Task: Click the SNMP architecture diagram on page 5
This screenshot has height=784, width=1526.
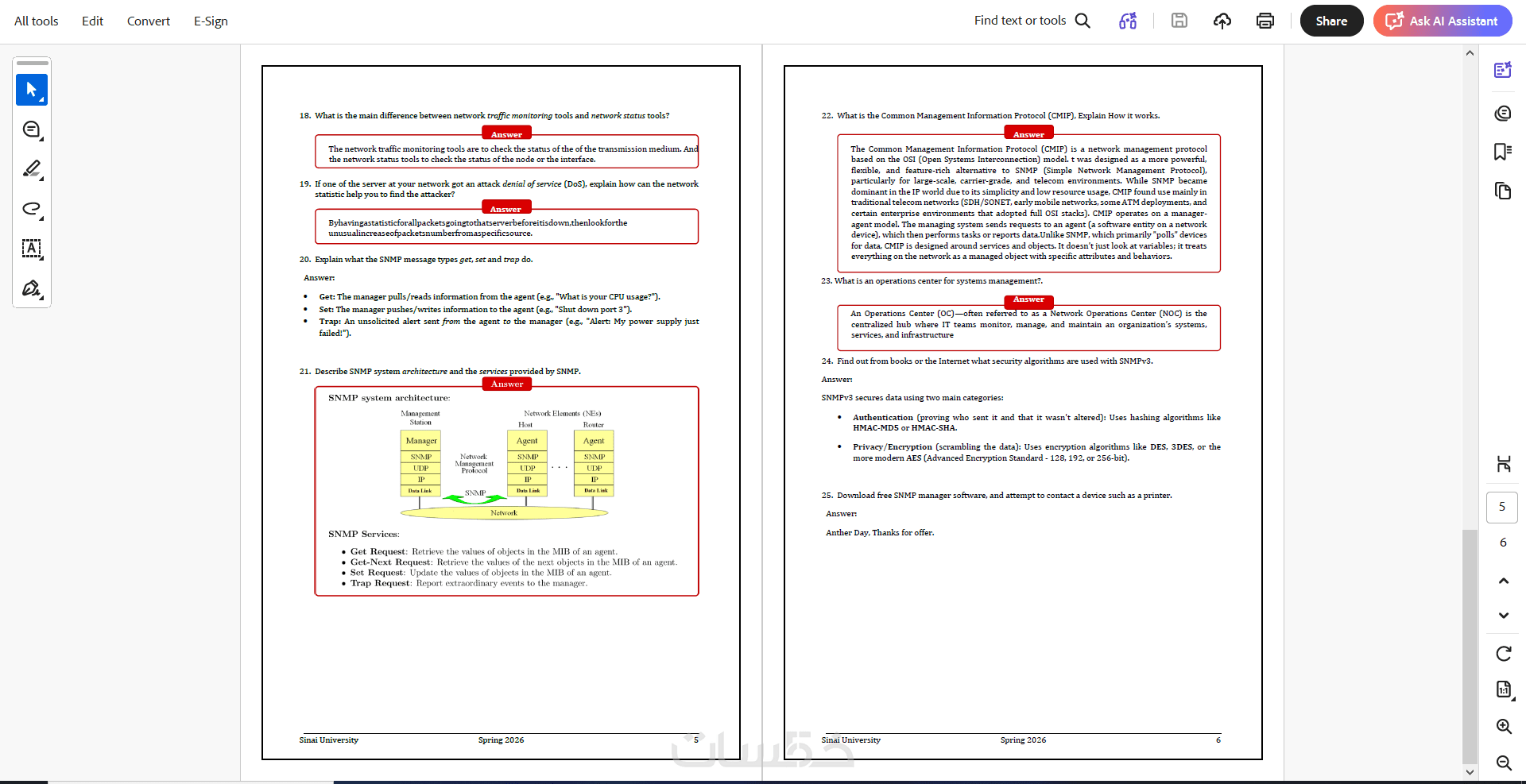Action: click(x=505, y=463)
